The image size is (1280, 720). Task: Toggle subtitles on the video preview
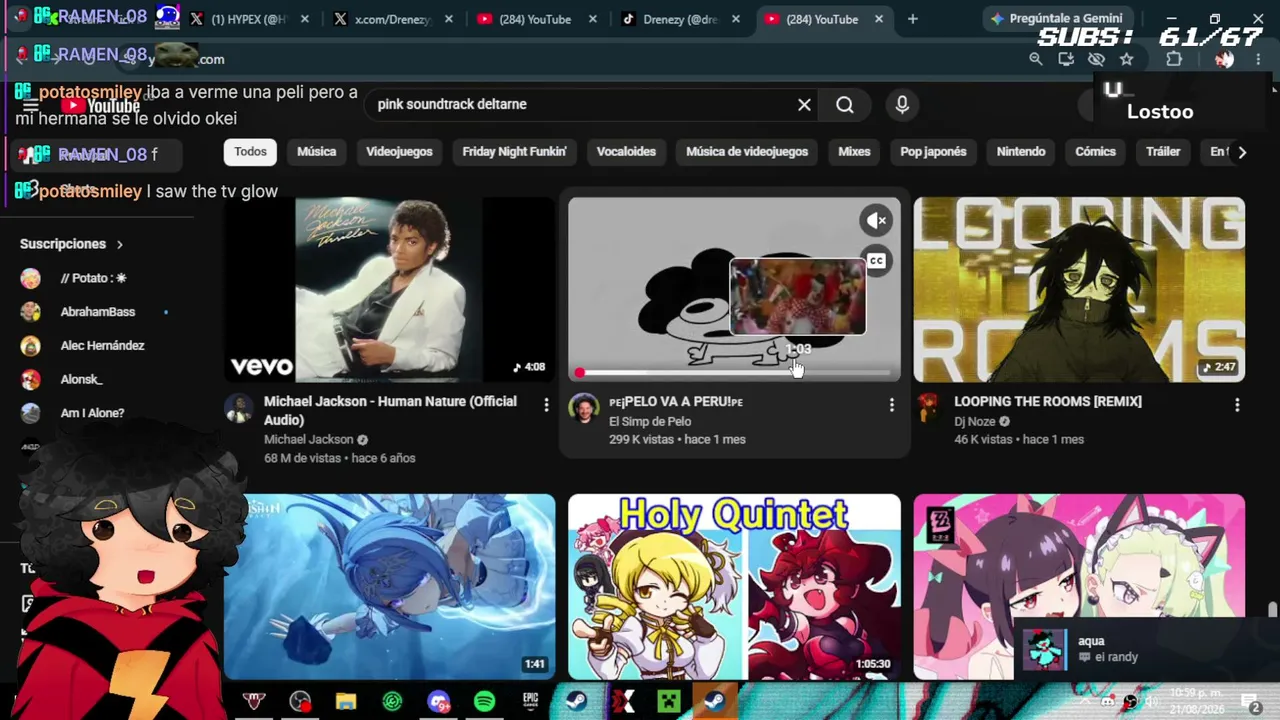(876, 261)
